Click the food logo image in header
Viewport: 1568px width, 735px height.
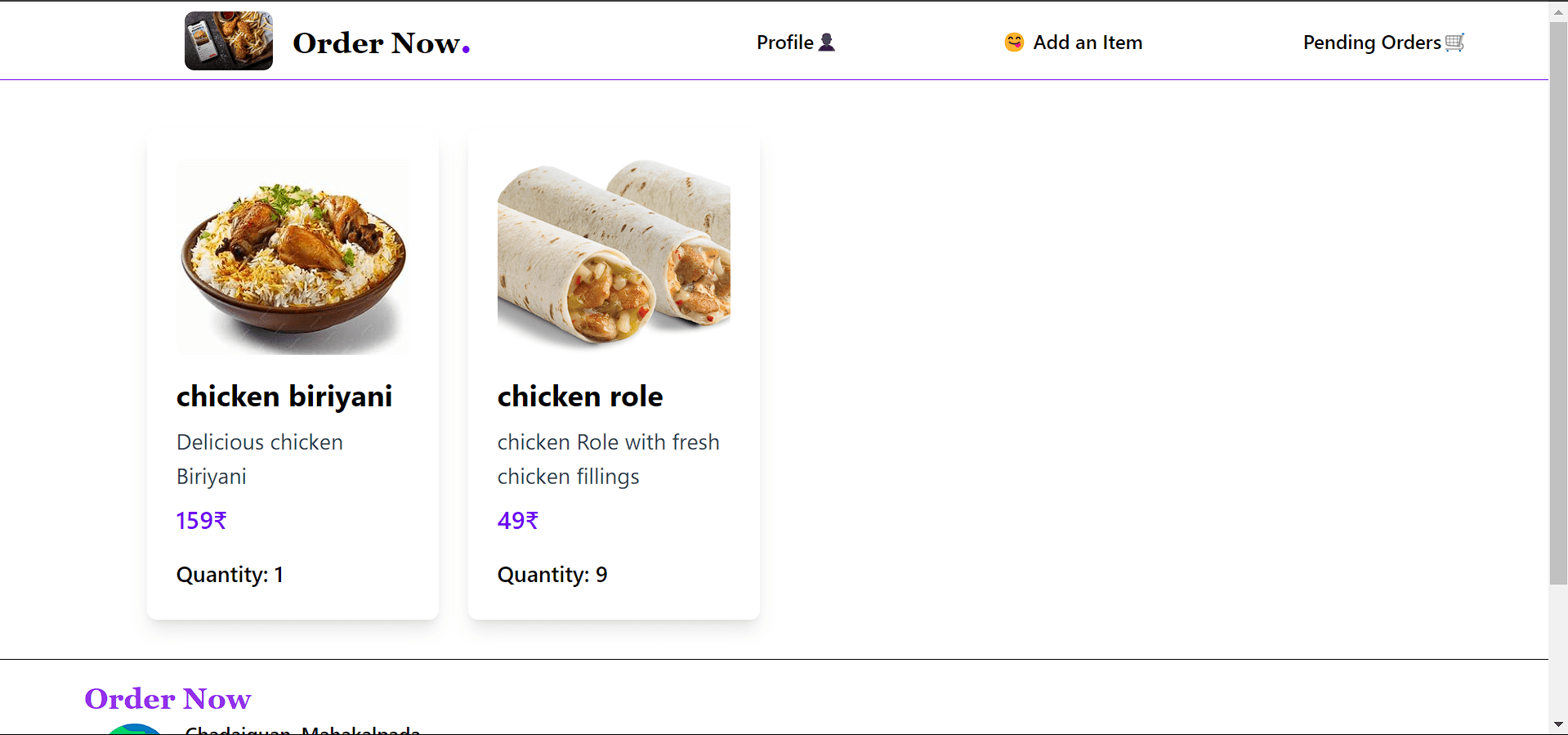pyautogui.click(x=228, y=41)
